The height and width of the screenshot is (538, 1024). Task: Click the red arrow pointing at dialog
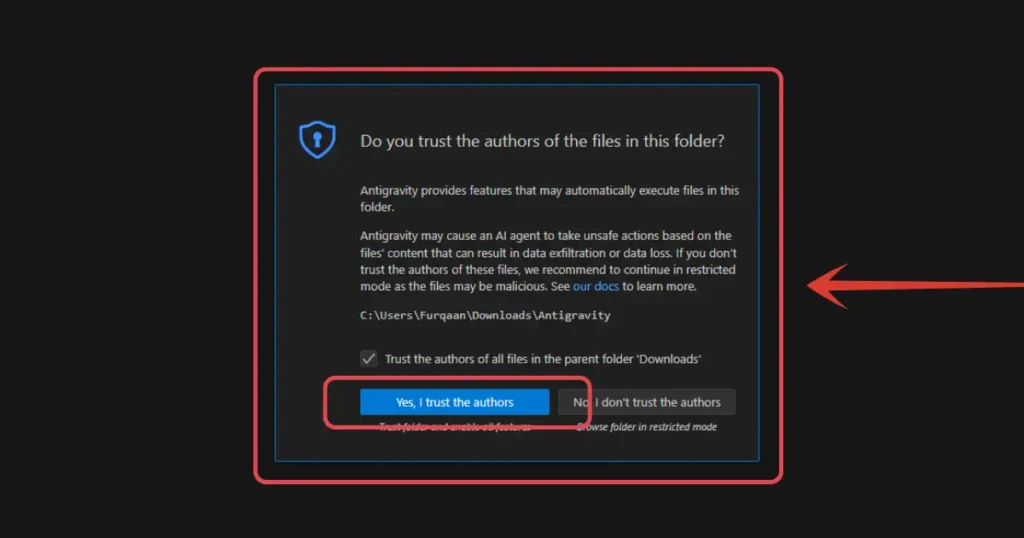[914, 285]
